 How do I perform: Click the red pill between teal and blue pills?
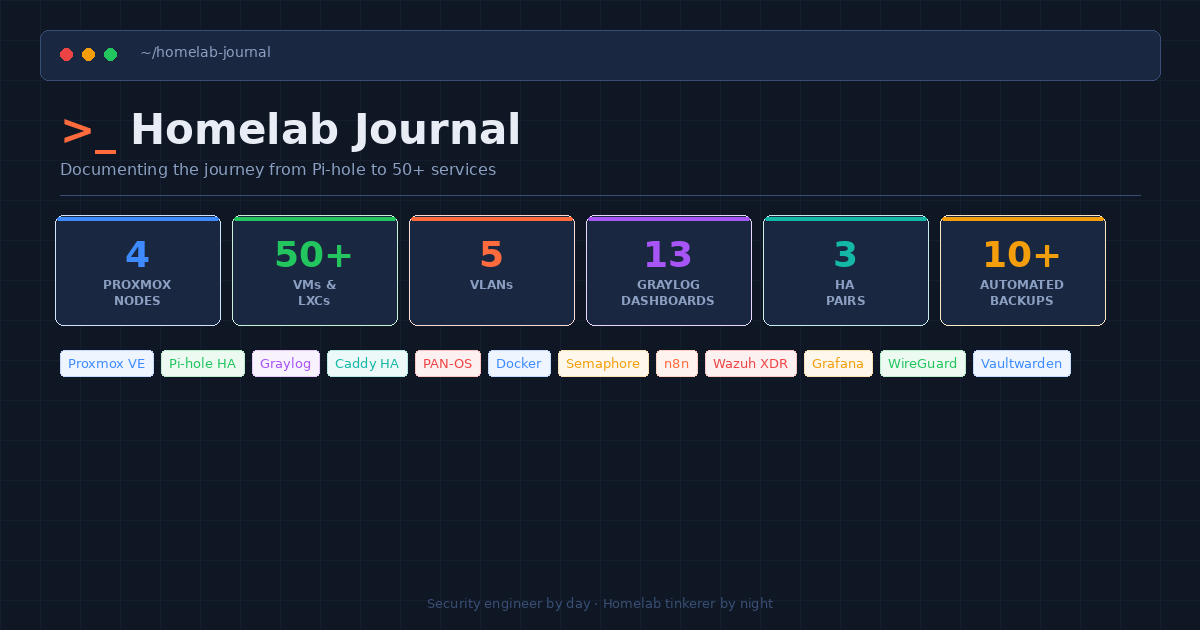coord(448,364)
